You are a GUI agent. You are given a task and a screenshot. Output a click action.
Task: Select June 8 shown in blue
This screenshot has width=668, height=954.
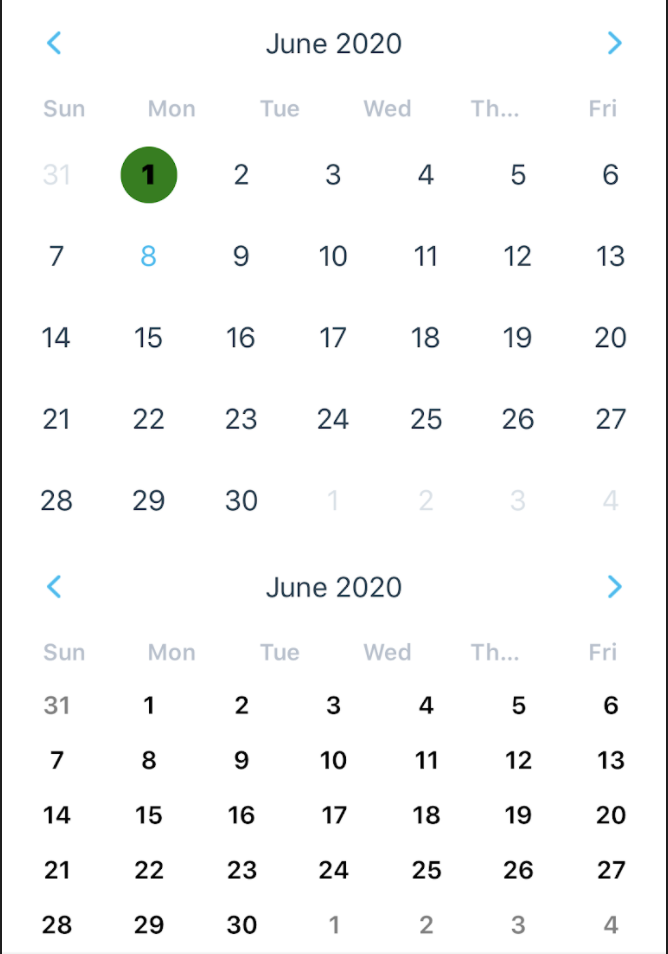pos(148,256)
